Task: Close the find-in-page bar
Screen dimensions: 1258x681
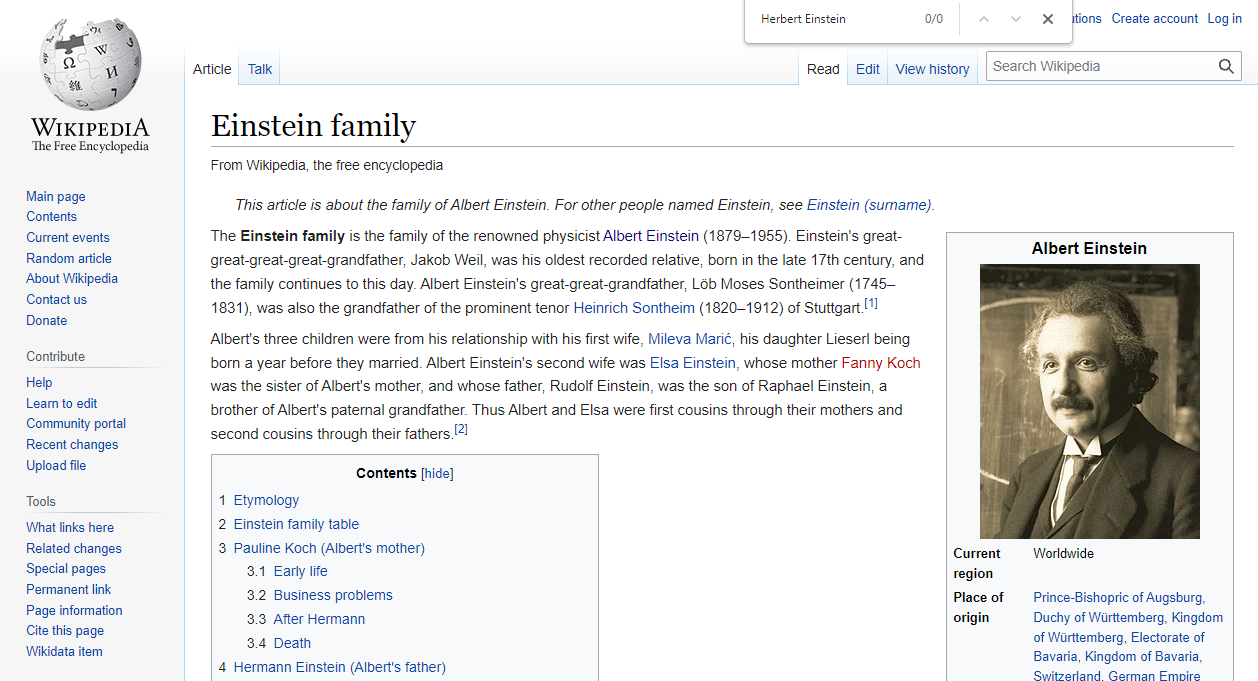Action: tap(1048, 19)
